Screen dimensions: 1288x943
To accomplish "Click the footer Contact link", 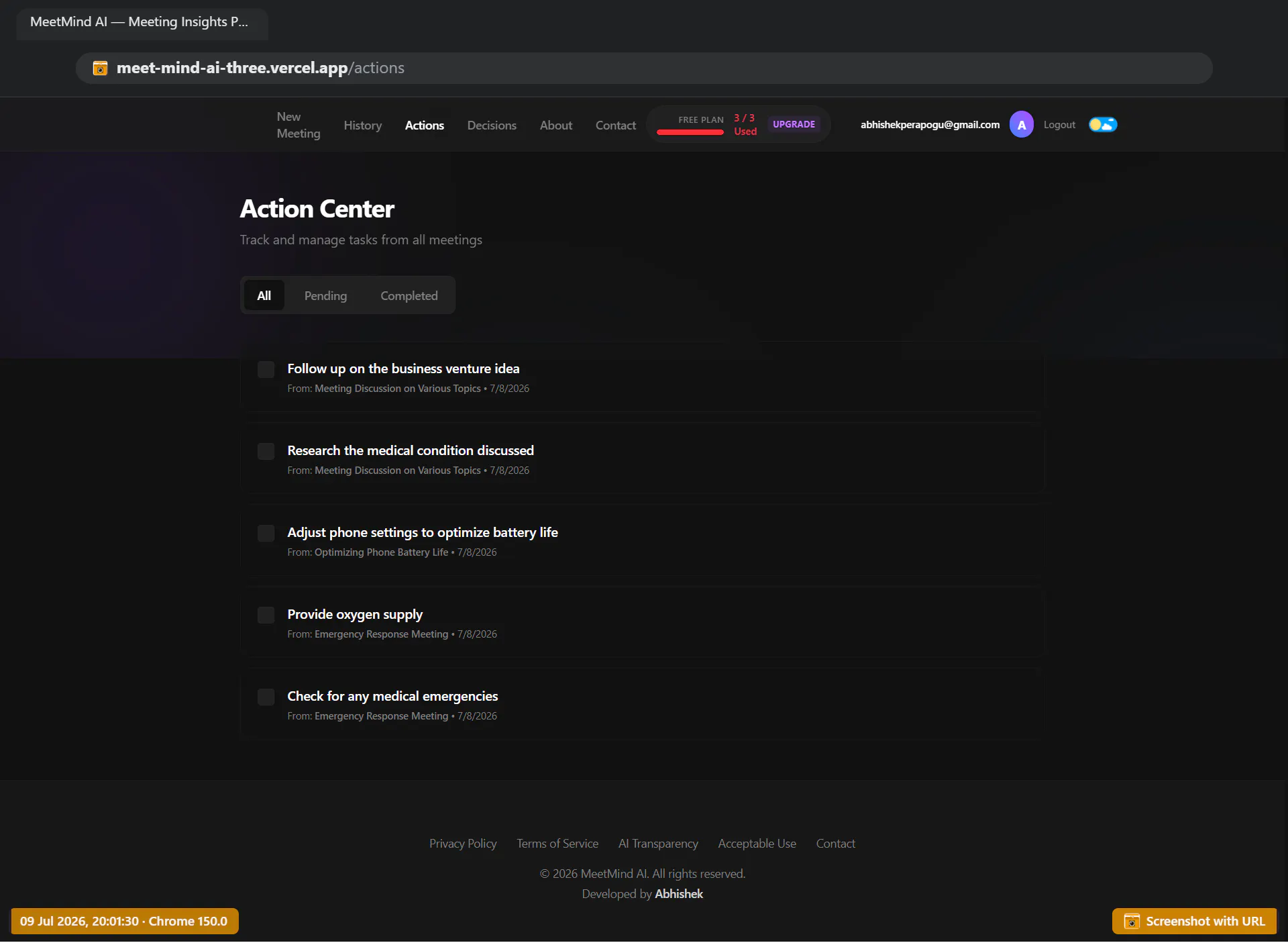I will pyautogui.click(x=835, y=844).
